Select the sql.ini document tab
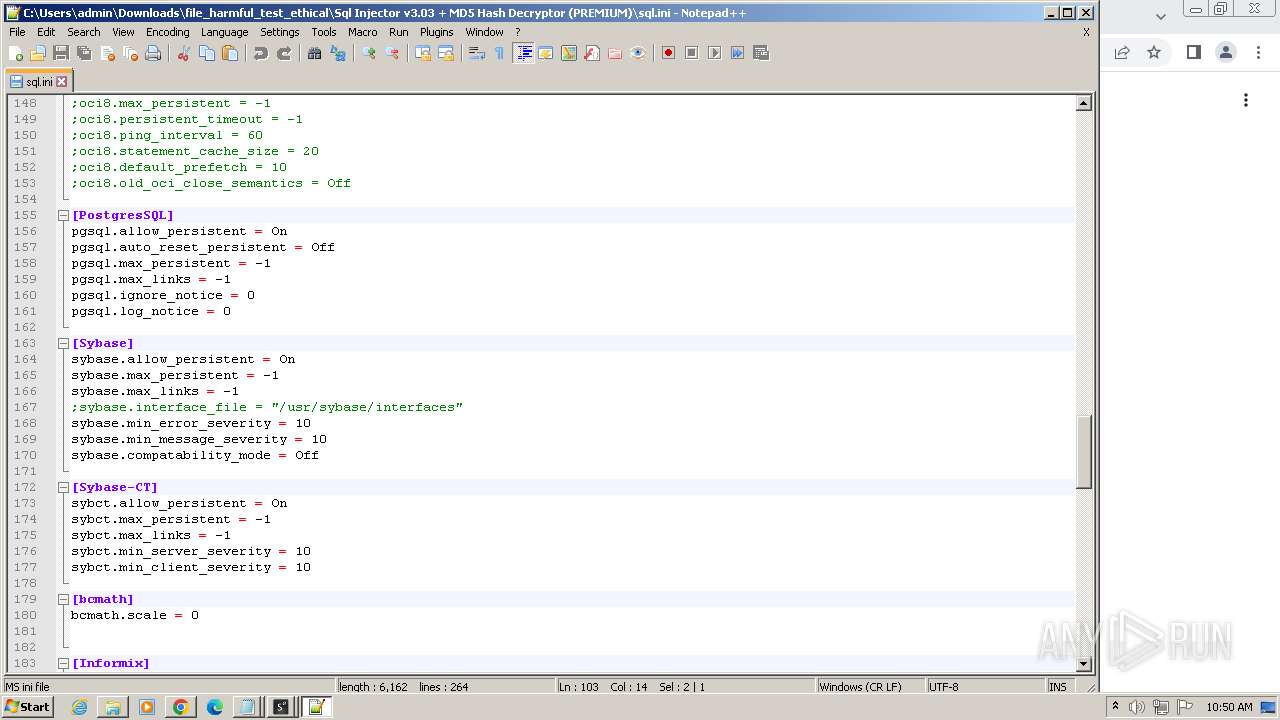Screen dimensions: 1280x720 tap(38, 82)
